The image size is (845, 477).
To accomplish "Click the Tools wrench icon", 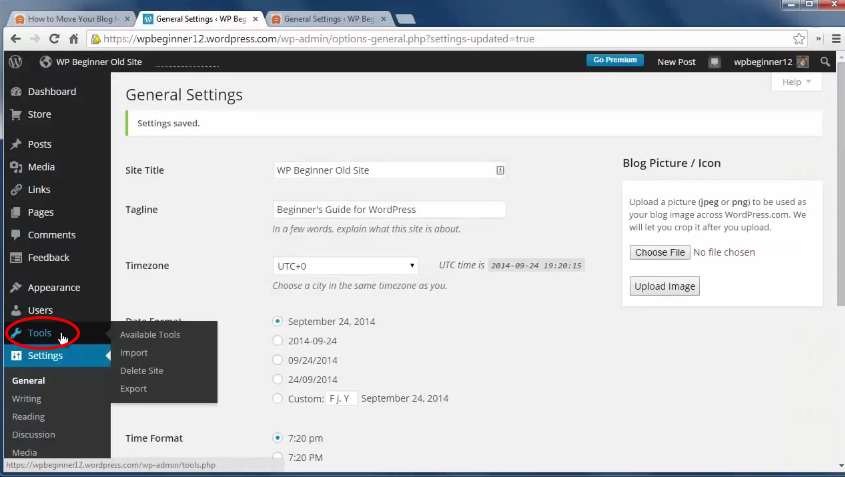I will (x=16, y=333).
